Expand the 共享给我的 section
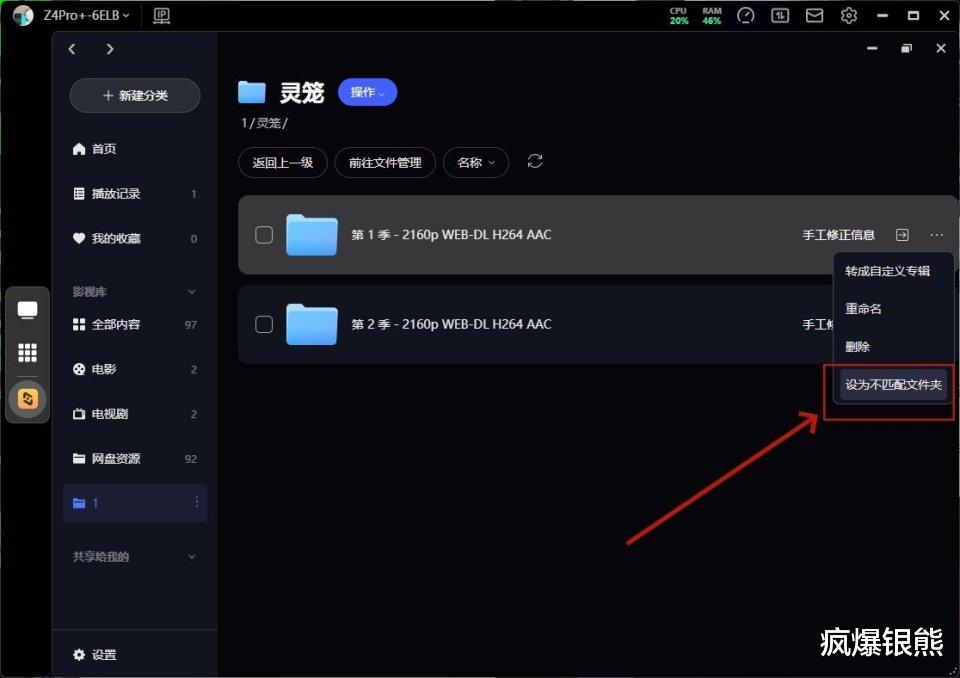This screenshot has height=678, width=960. tap(192, 557)
